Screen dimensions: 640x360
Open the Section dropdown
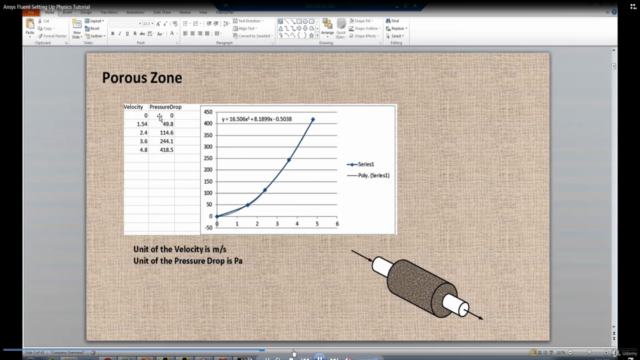(x=95, y=36)
